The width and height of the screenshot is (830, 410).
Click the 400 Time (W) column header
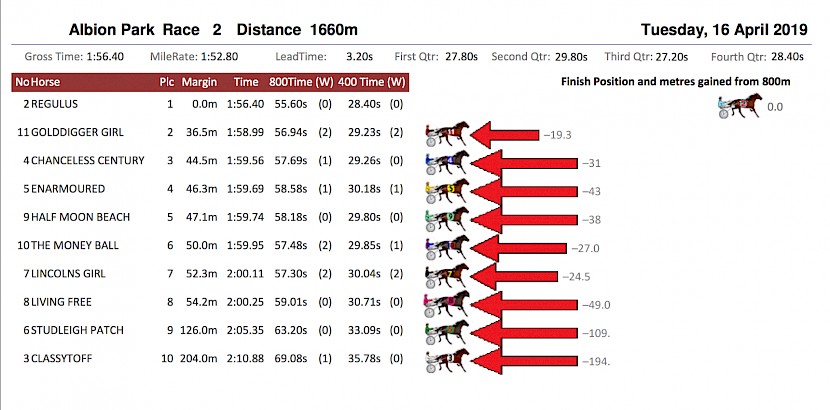(x=372, y=82)
